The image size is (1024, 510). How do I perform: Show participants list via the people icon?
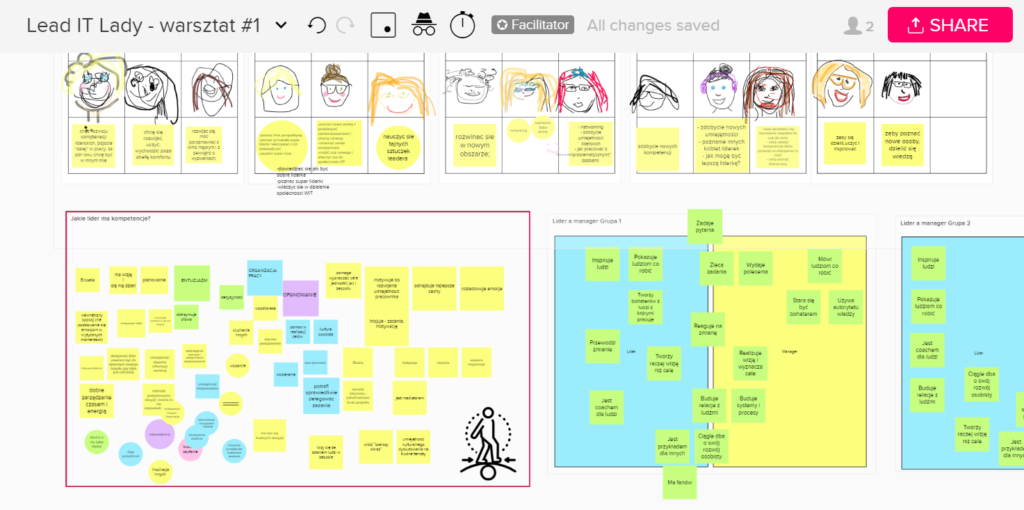[x=858, y=26]
